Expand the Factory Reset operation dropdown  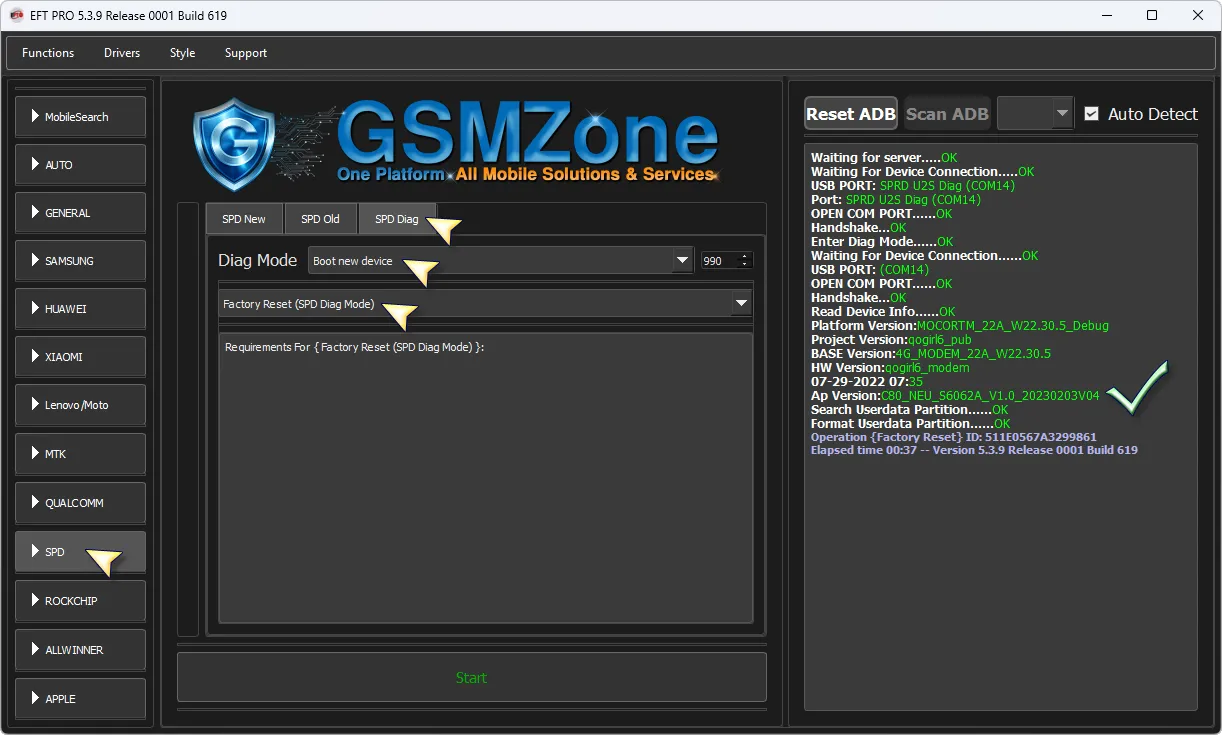coord(485,304)
